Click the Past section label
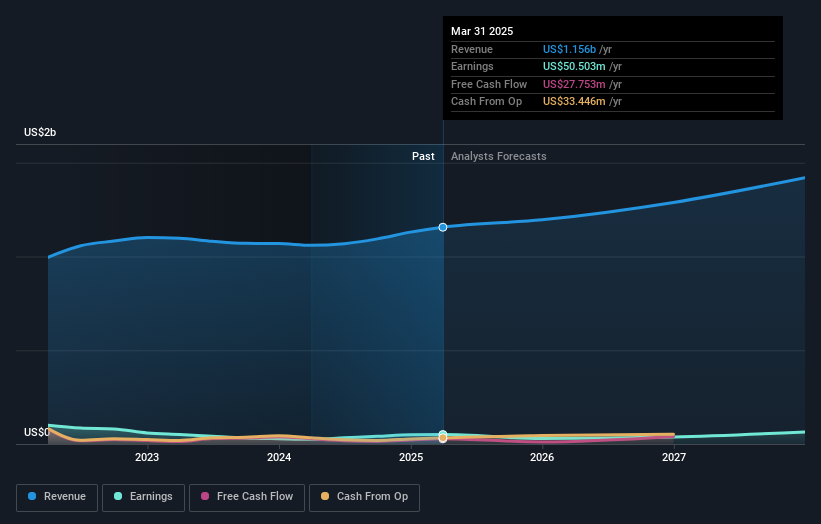This screenshot has height=524, width=821. coord(423,156)
